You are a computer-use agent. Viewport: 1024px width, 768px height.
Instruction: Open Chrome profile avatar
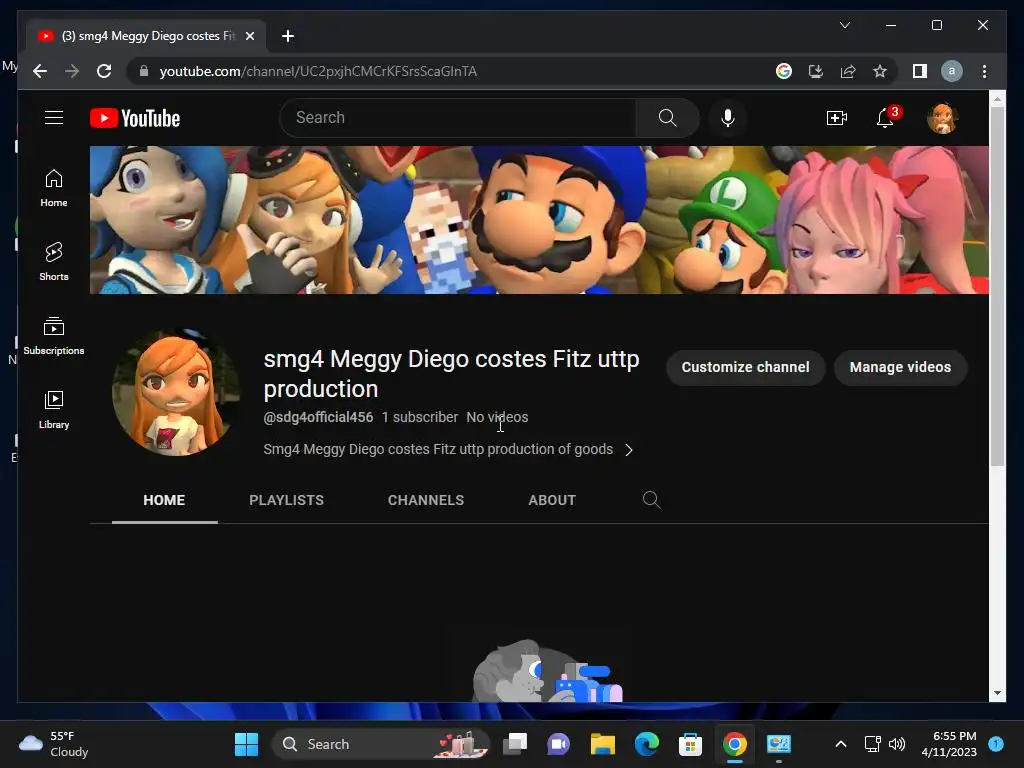point(952,71)
